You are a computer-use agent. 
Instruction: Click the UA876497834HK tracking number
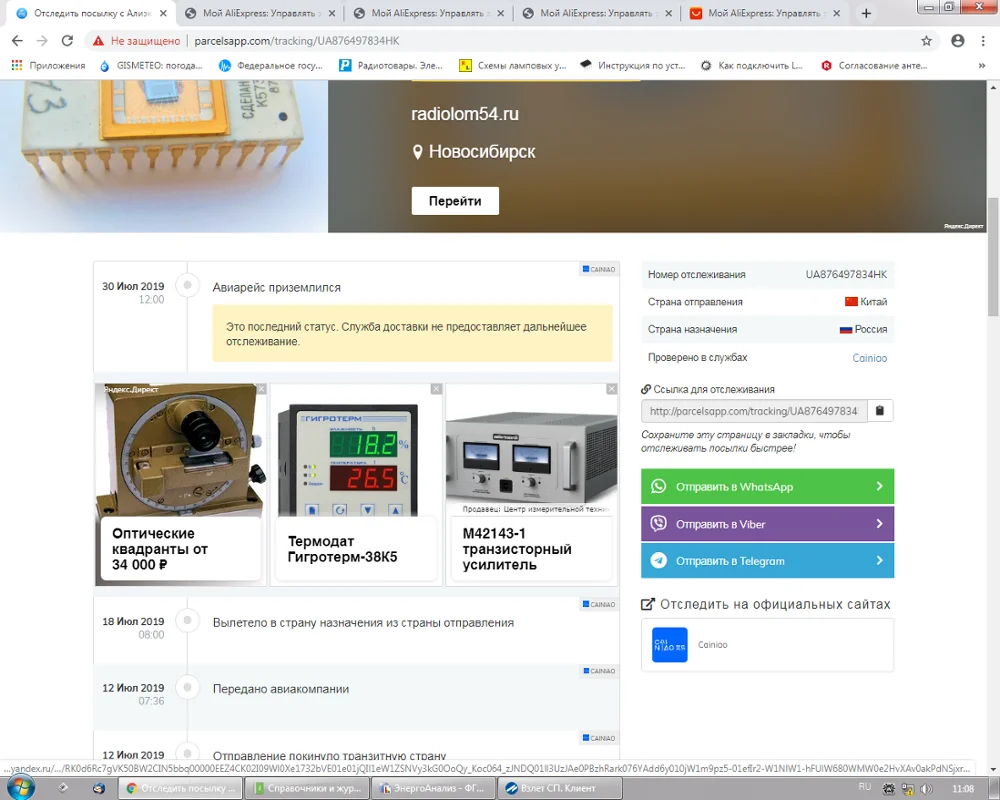point(846,274)
